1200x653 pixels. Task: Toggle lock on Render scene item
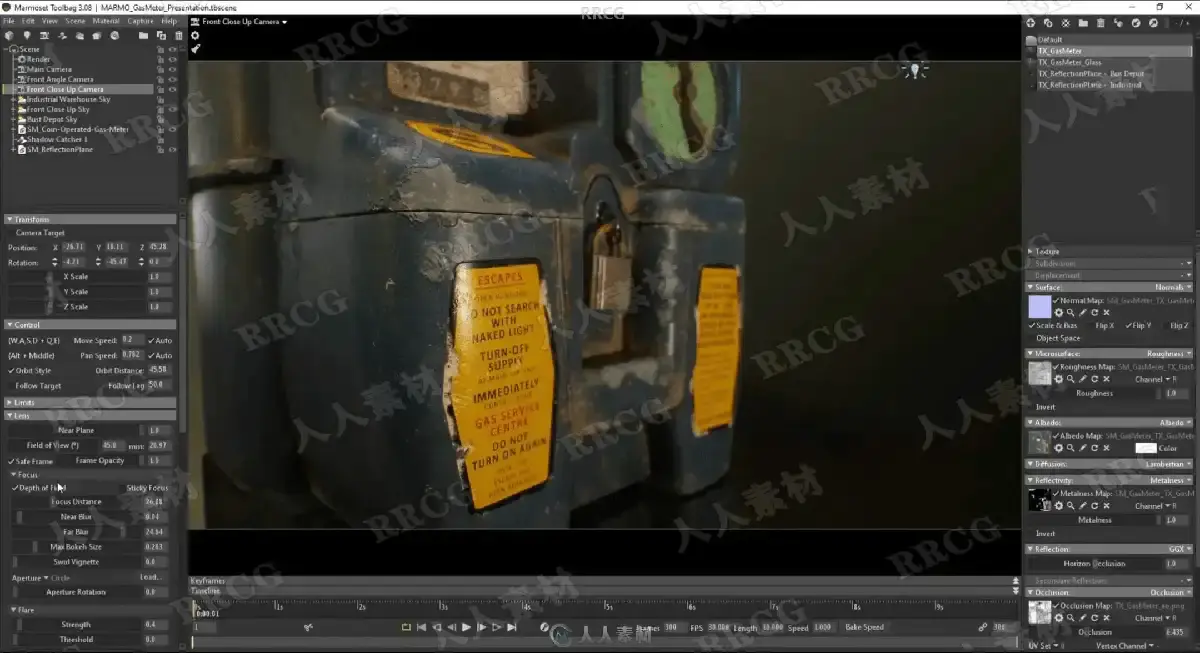[160, 59]
